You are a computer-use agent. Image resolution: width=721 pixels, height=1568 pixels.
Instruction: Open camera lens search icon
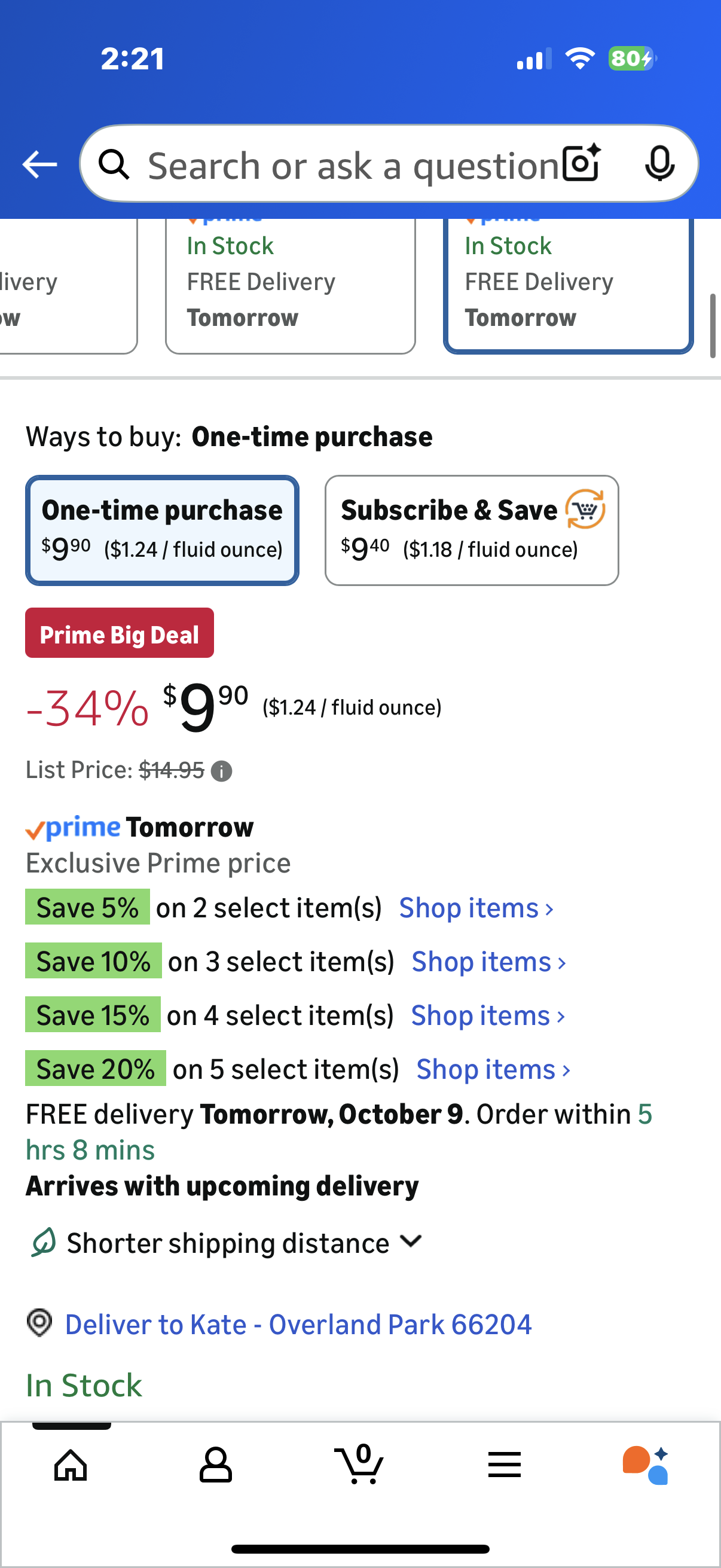point(581,164)
